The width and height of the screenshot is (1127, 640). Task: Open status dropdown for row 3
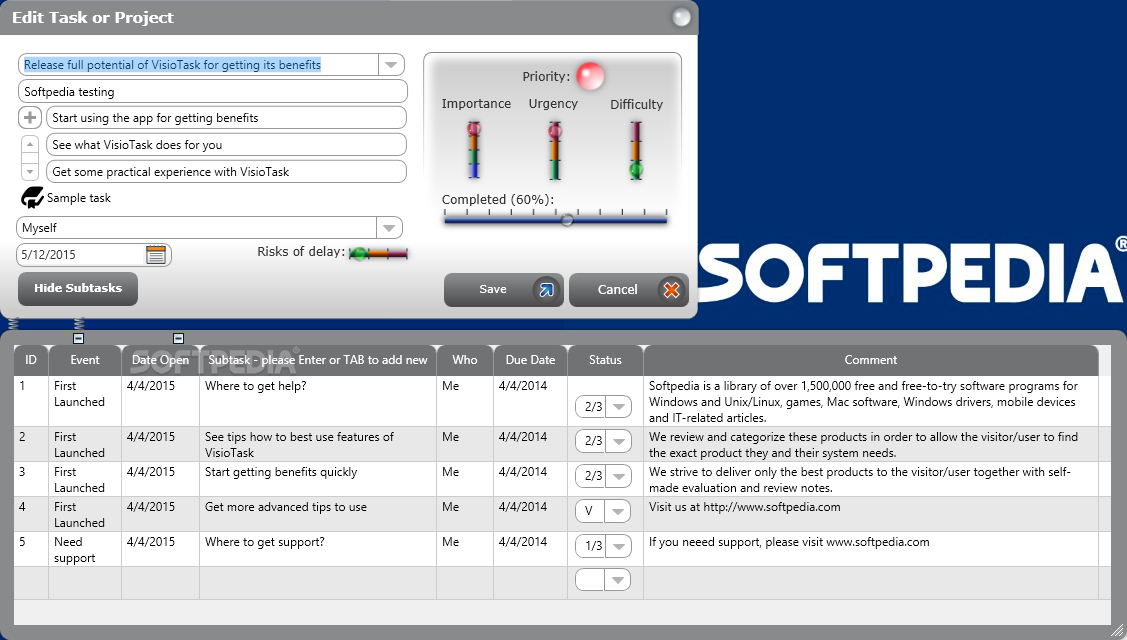618,475
